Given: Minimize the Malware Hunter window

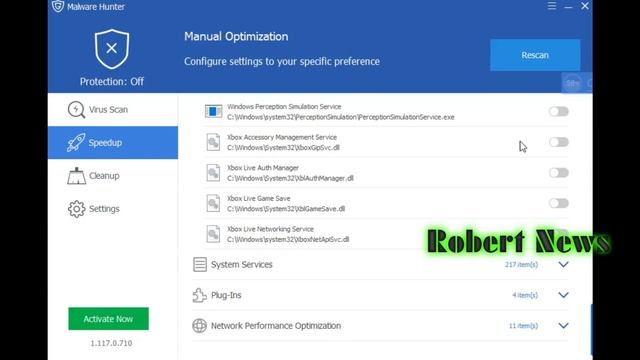Looking at the screenshot, I should tap(568, 6).
